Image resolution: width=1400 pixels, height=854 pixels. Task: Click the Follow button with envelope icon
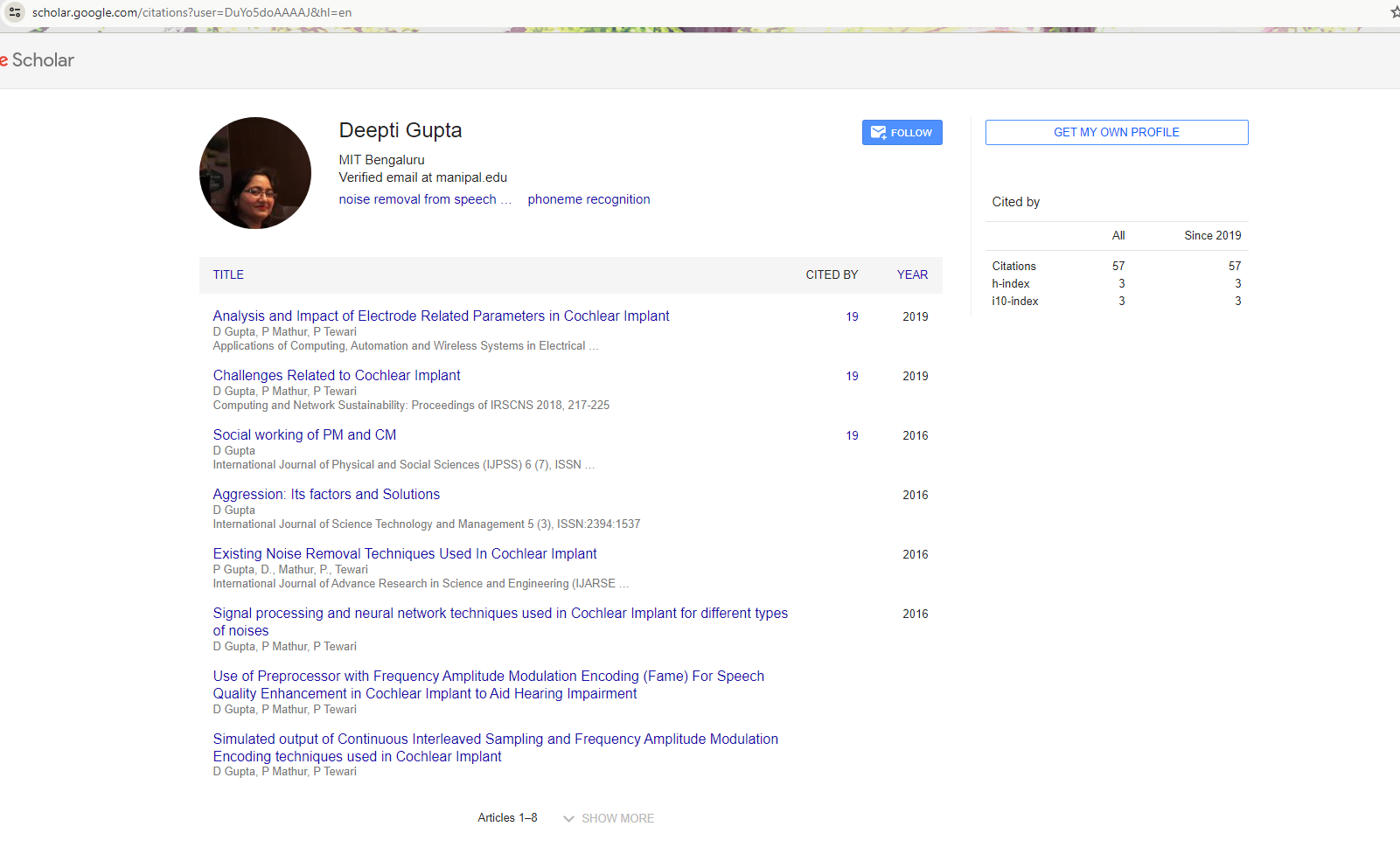pyautogui.click(x=902, y=133)
